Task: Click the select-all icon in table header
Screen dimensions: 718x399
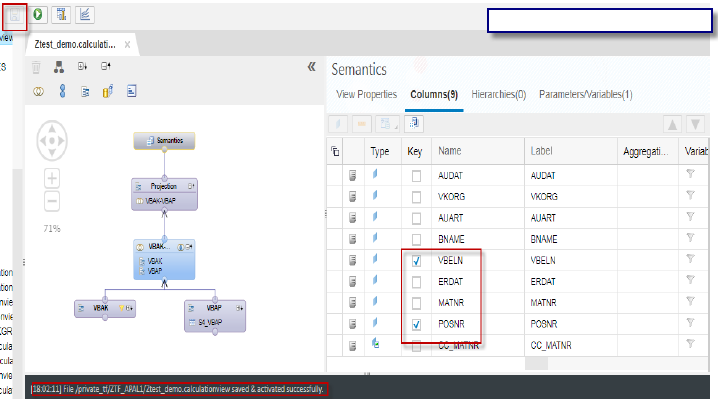Action: click(335, 151)
